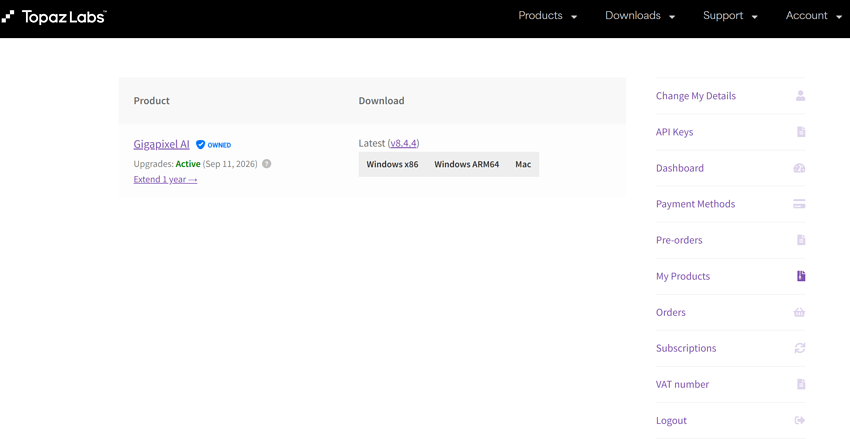Open Payment Methods
The image size is (850, 439).
(x=696, y=204)
